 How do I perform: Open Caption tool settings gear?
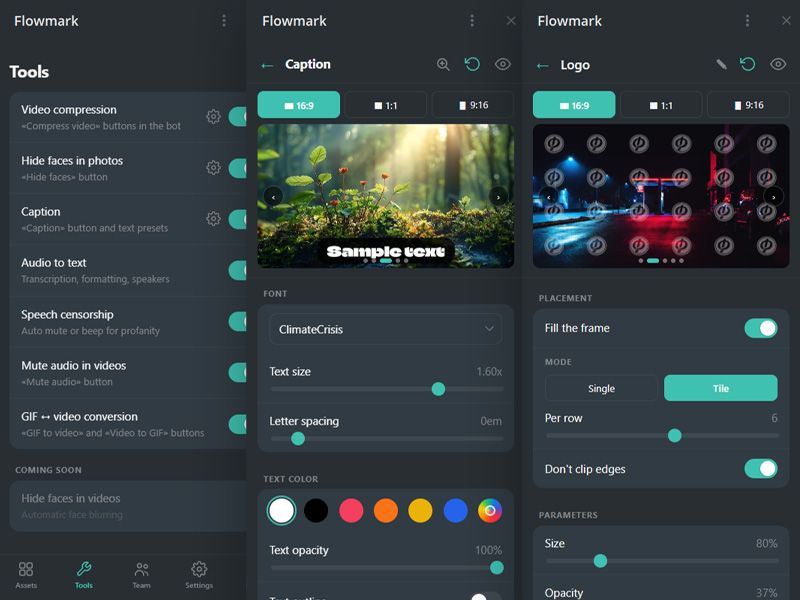[x=213, y=218]
